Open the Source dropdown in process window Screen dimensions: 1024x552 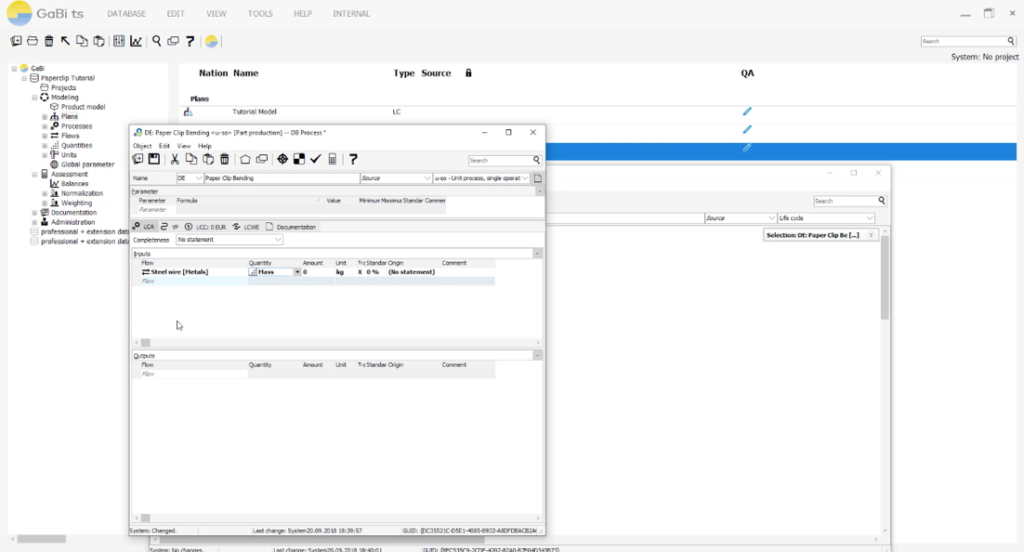(x=427, y=178)
